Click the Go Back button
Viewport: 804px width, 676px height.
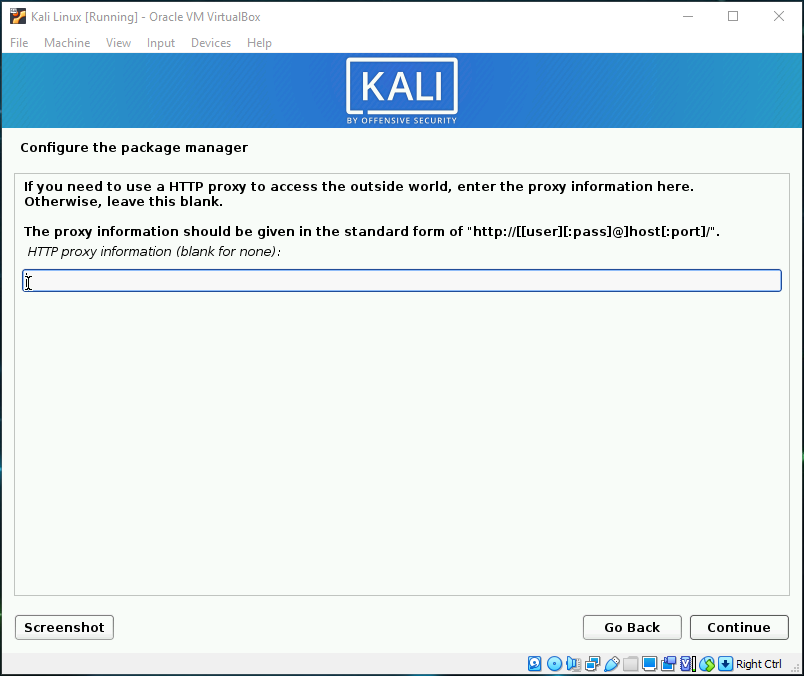[632, 627]
